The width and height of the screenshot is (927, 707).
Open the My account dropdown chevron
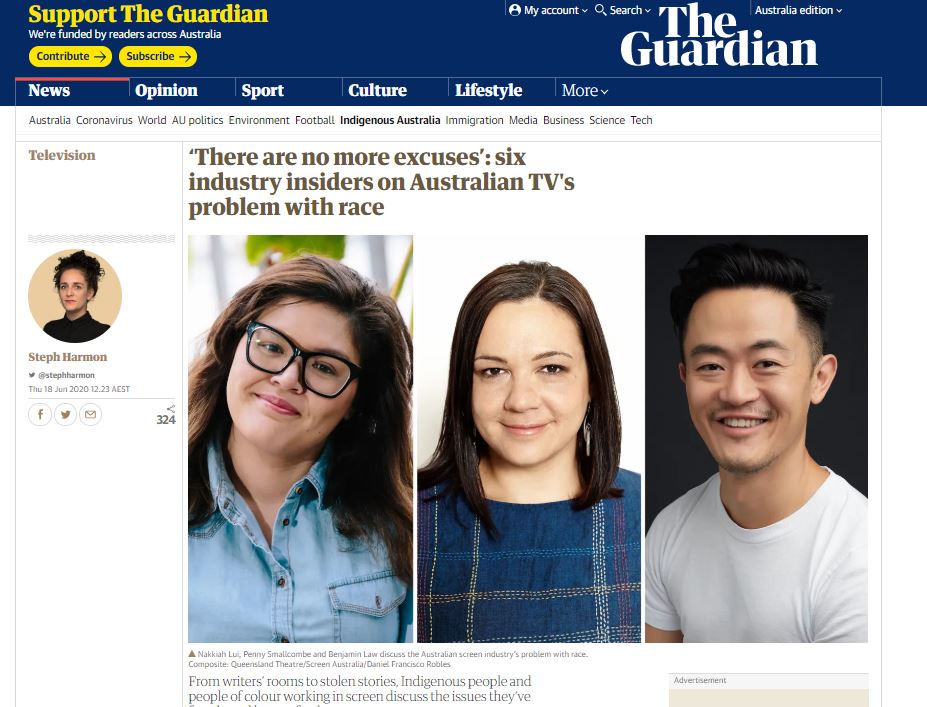585,11
